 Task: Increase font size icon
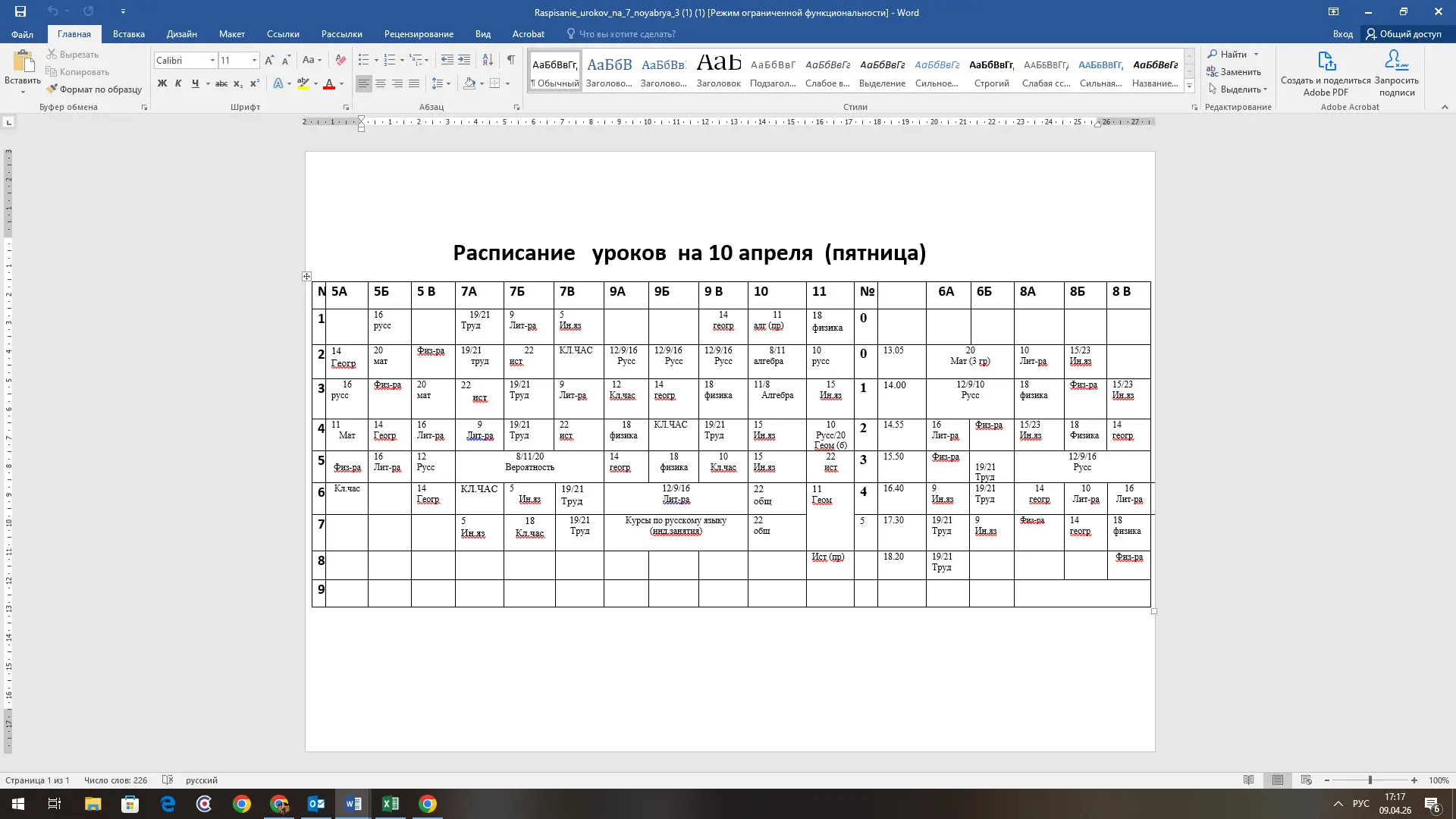click(x=269, y=61)
